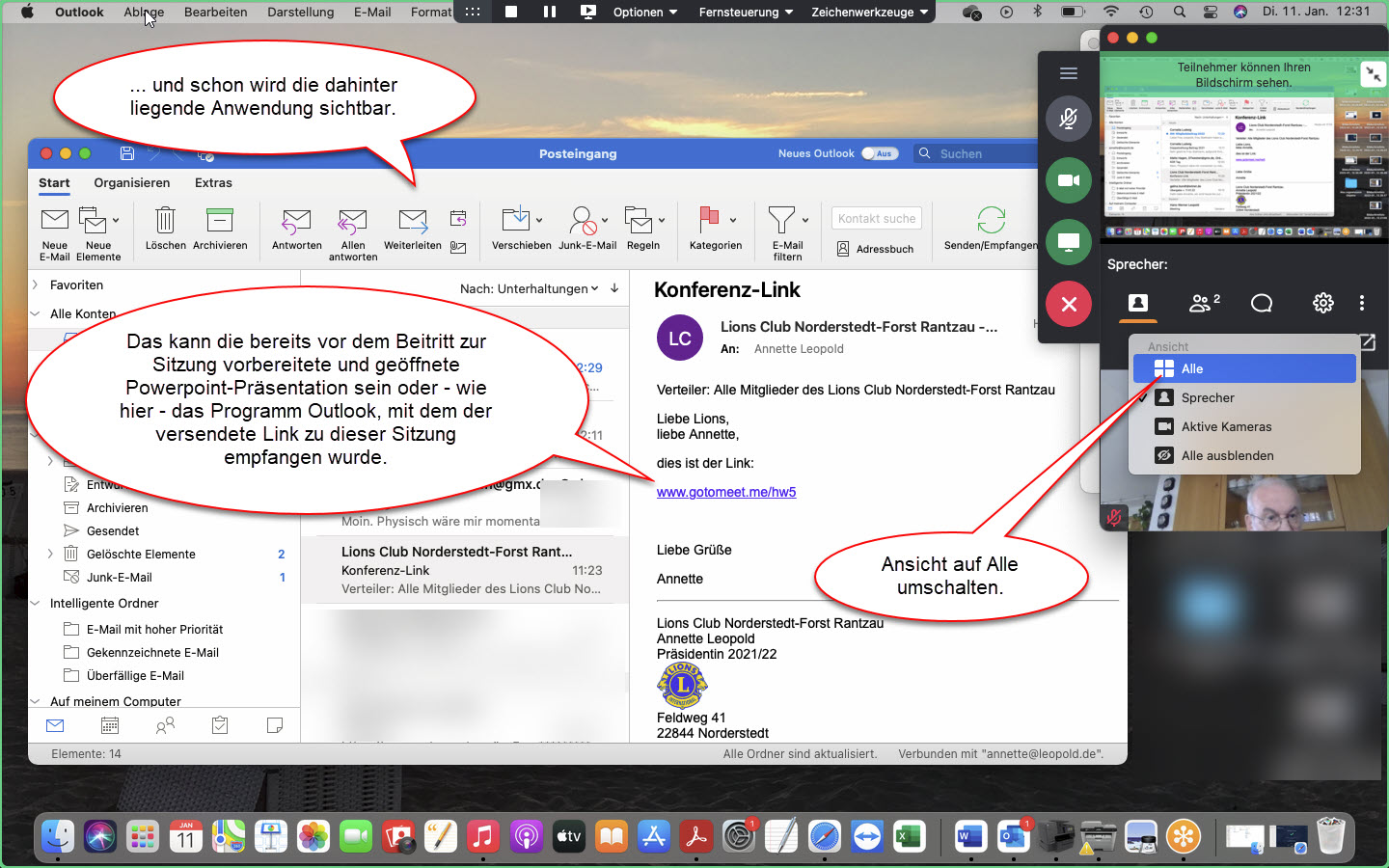The width and height of the screenshot is (1389, 868).
Task: Switch to Notes view in bottom navigation
Action: (275, 725)
